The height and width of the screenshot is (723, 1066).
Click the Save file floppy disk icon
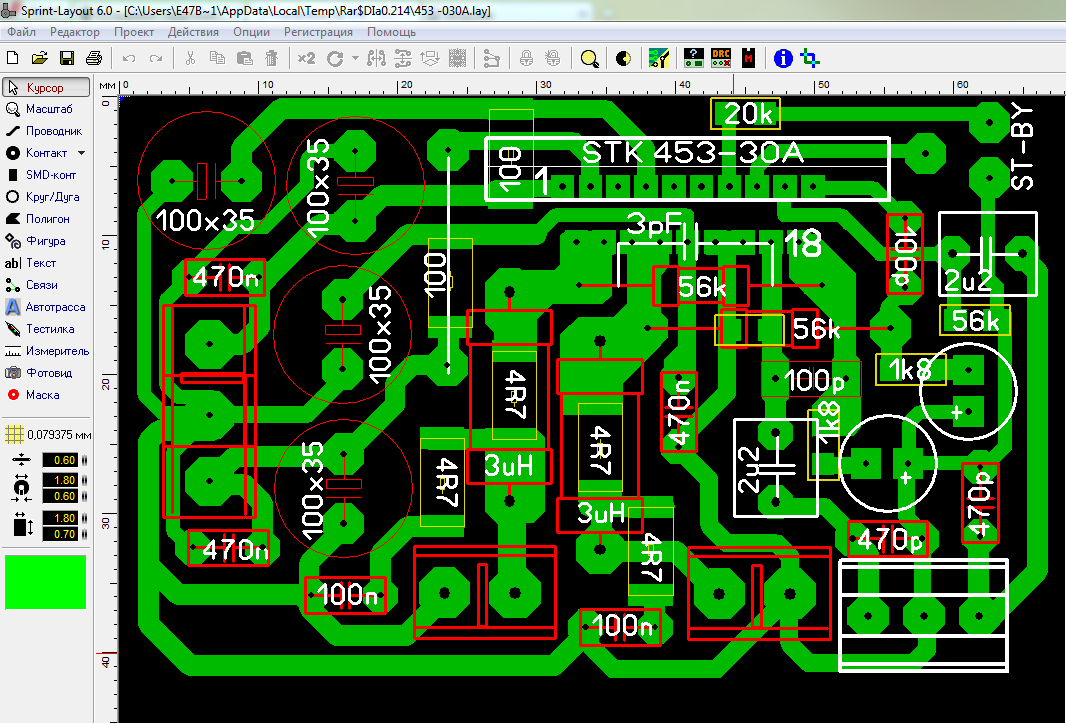point(66,59)
